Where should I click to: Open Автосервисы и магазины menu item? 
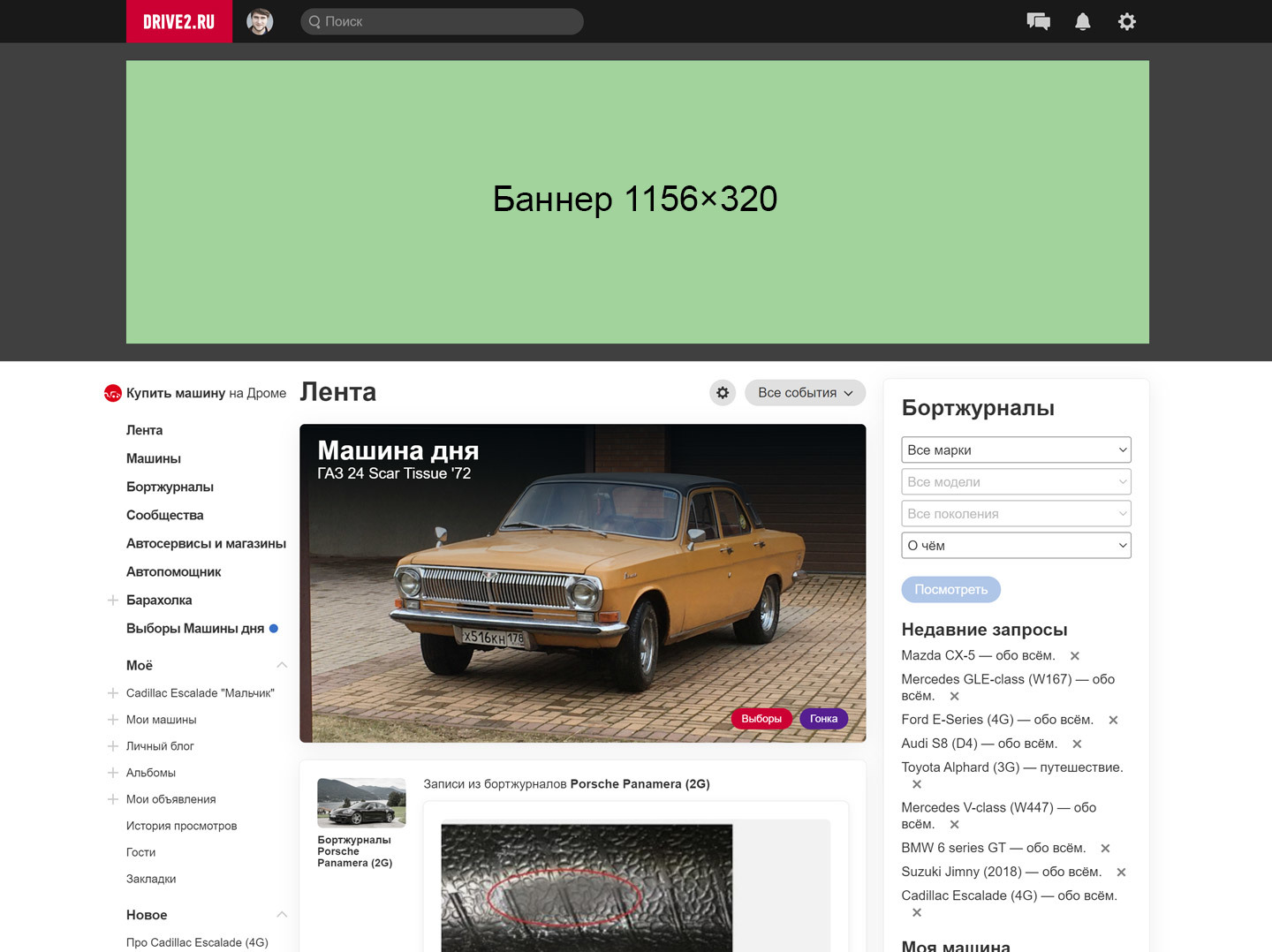click(206, 543)
